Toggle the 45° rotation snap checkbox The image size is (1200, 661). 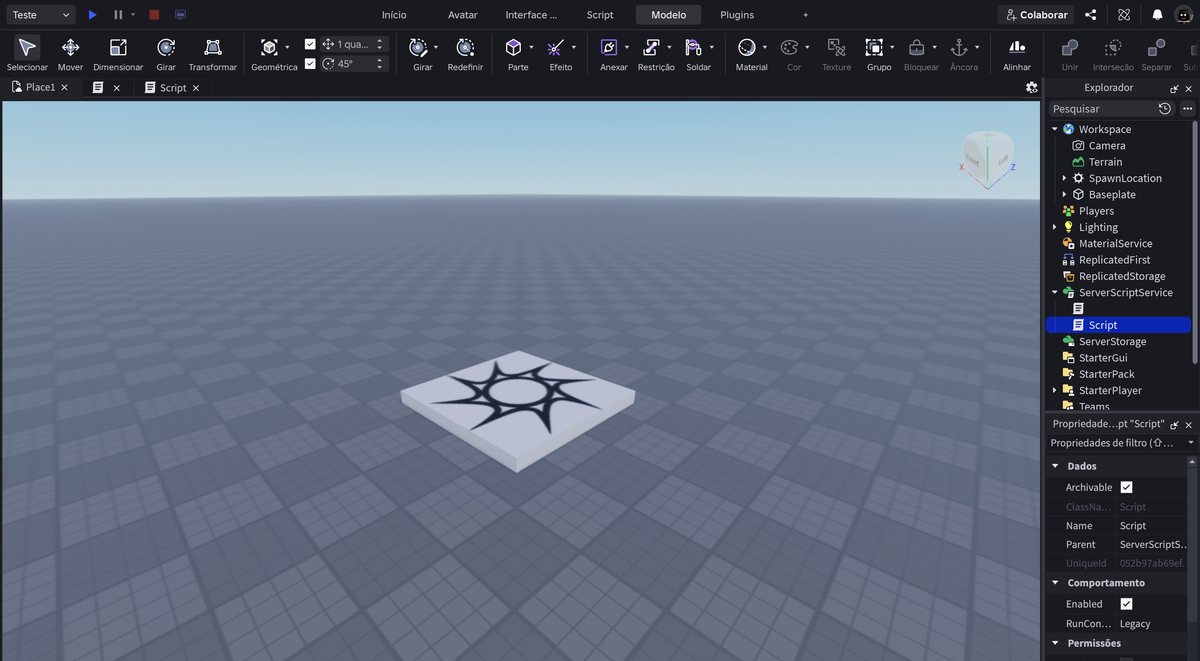(x=310, y=63)
